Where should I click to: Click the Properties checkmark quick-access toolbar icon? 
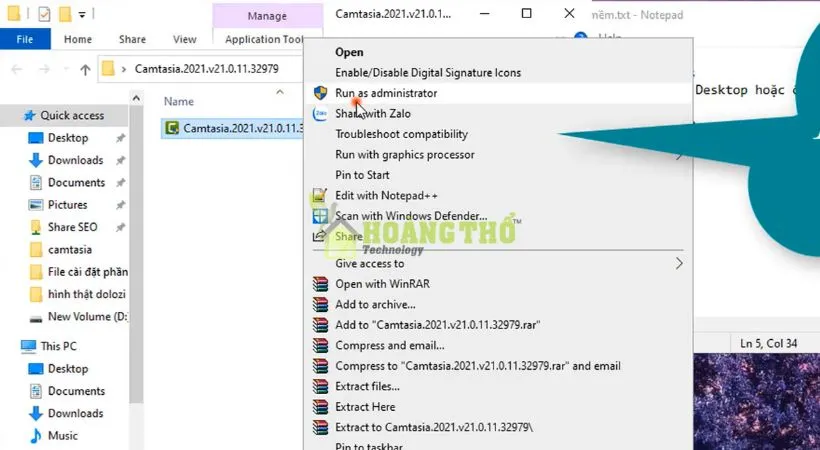coord(44,14)
